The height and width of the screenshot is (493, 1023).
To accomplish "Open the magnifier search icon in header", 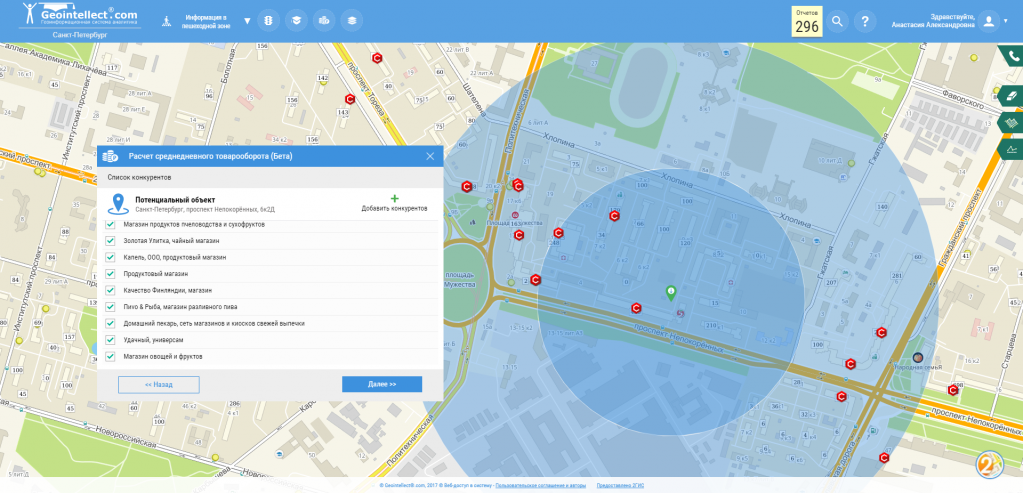I will click(x=837, y=21).
